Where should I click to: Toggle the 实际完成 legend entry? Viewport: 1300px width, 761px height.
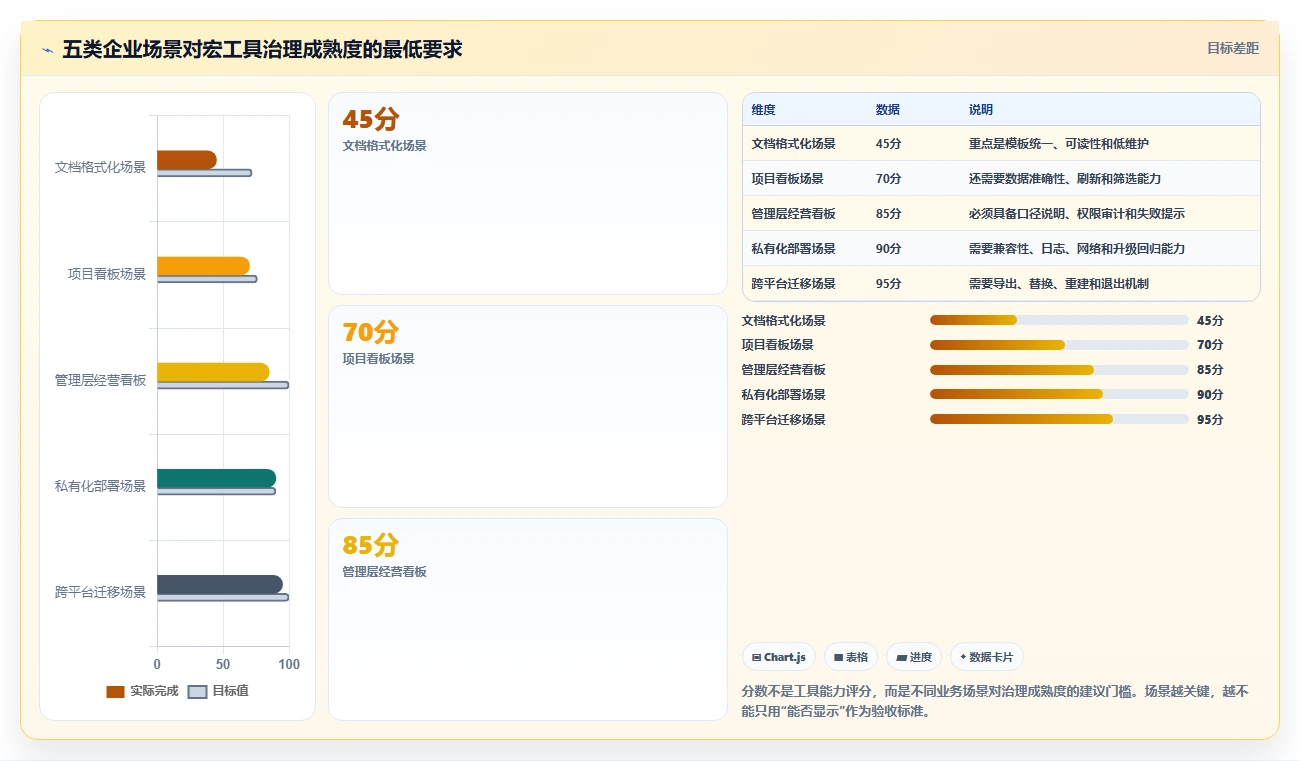point(142,691)
